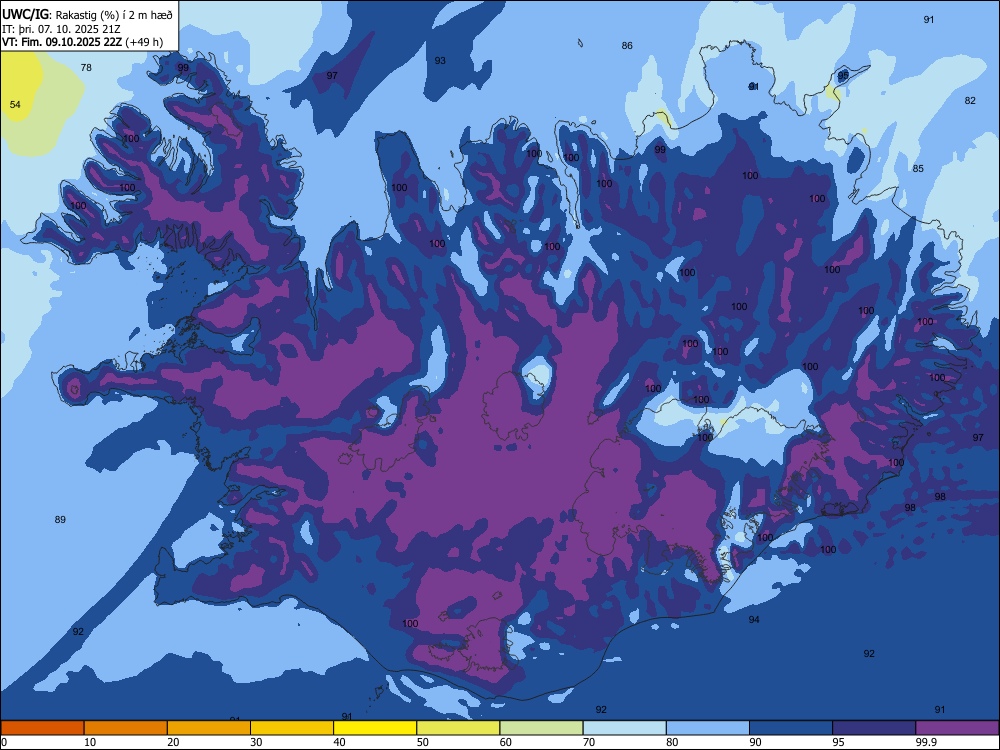The width and height of the screenshot is (1000, 750).
Task: Select the '86' humidity value on map
Action: tap(627, 45)
